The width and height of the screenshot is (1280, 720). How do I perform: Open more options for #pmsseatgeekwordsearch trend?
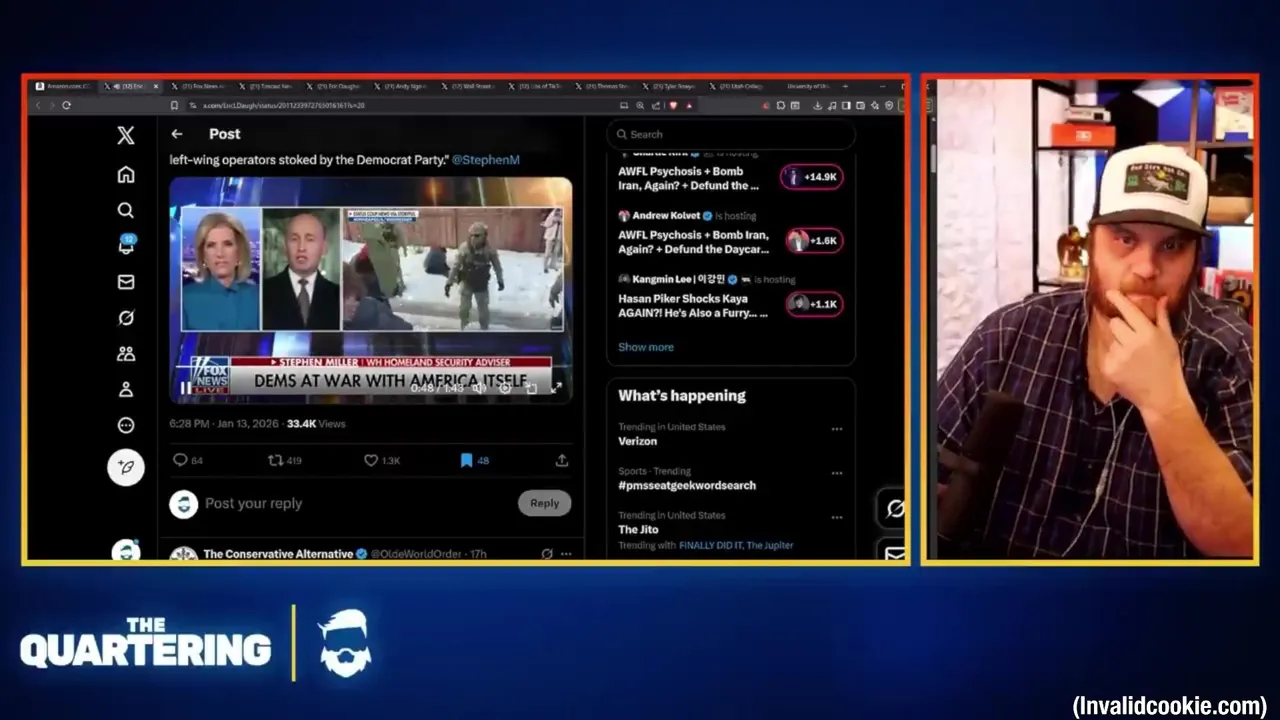836,473
